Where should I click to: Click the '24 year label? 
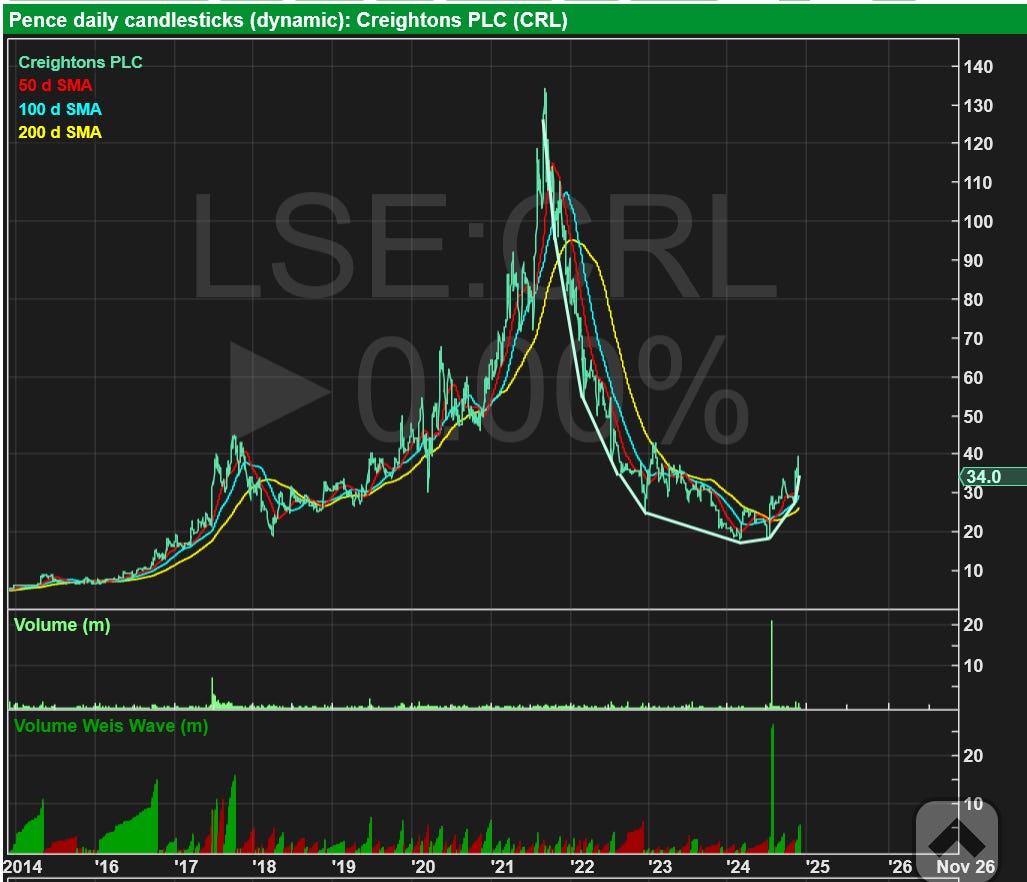coord(738,866)
